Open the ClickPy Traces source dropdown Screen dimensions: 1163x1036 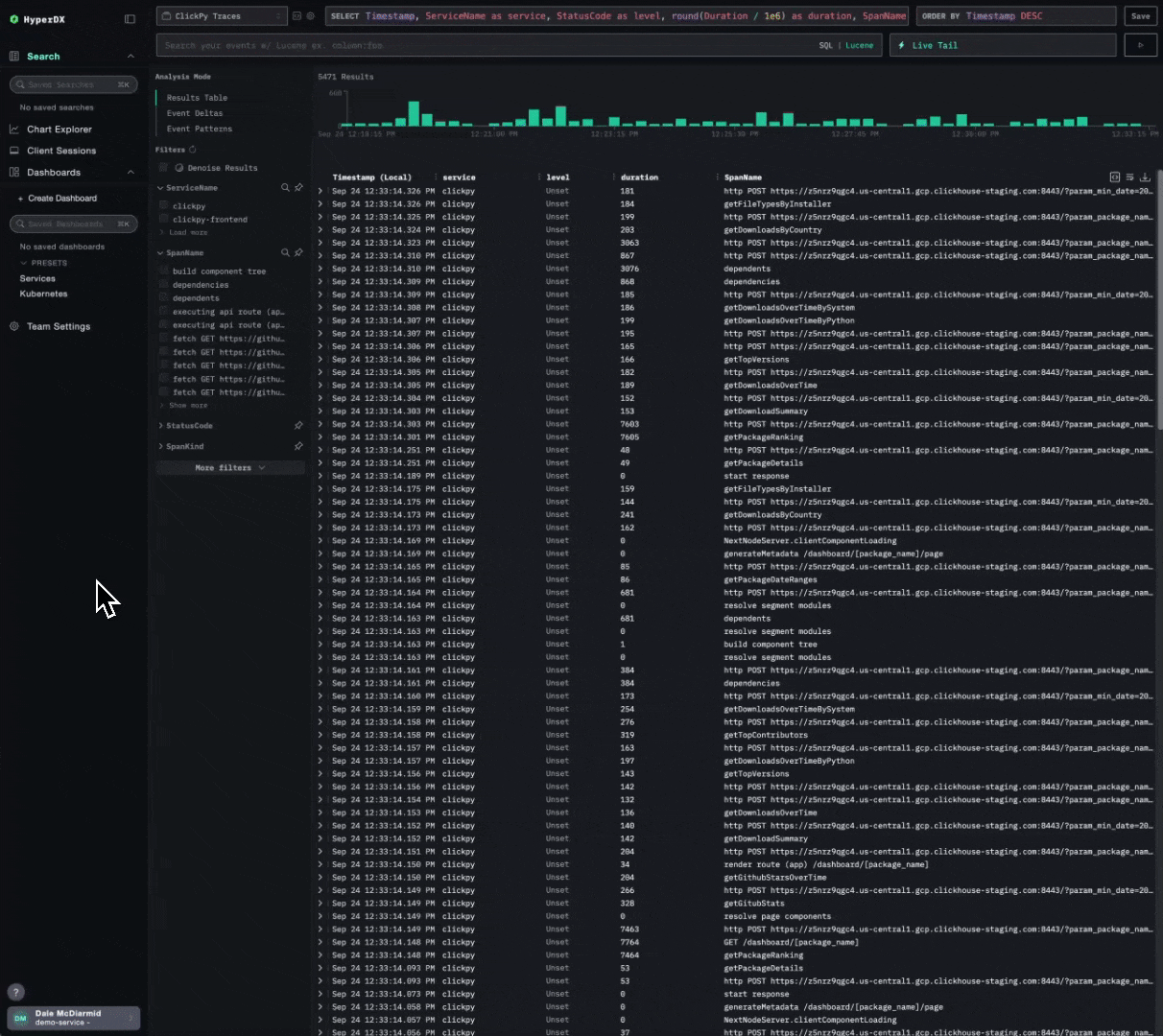pos(219,15)
